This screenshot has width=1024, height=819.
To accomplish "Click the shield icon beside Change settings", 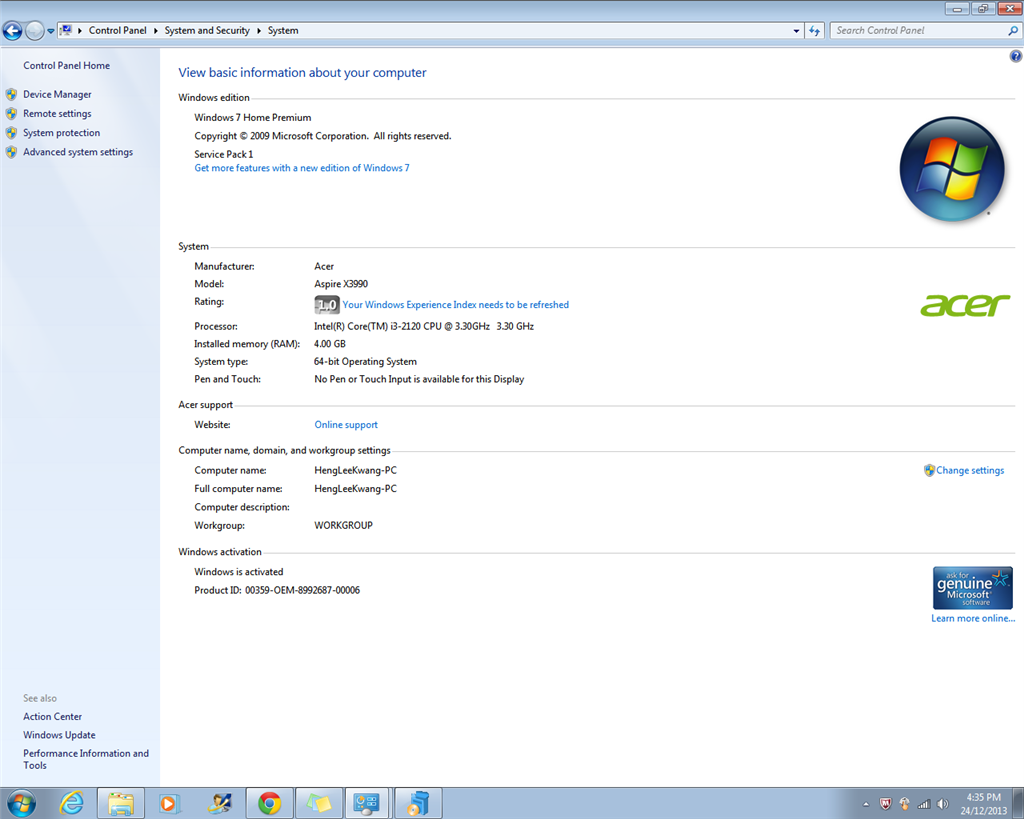I will point(929,470).
